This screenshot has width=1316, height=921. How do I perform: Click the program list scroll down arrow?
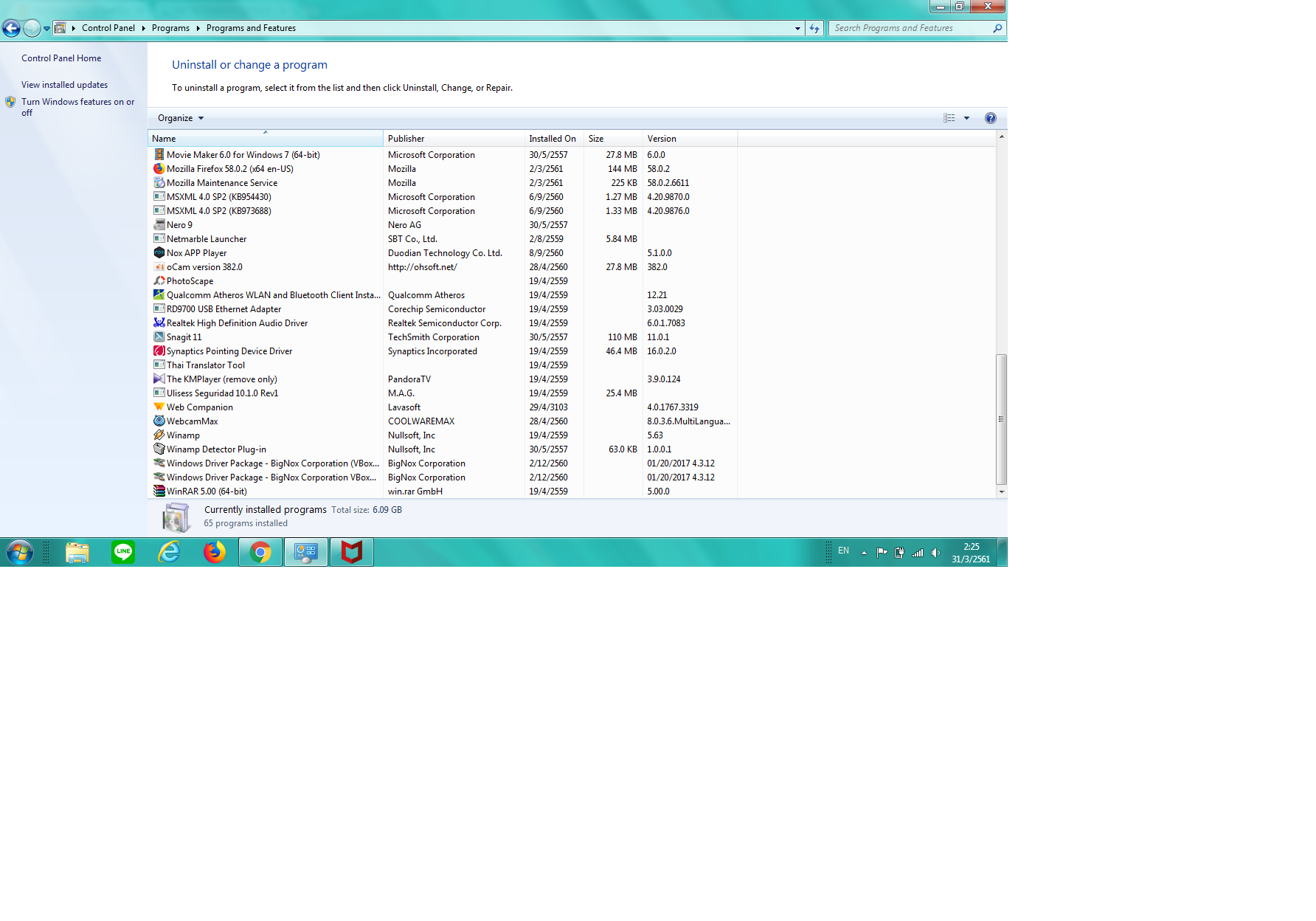pos(1002,491)
